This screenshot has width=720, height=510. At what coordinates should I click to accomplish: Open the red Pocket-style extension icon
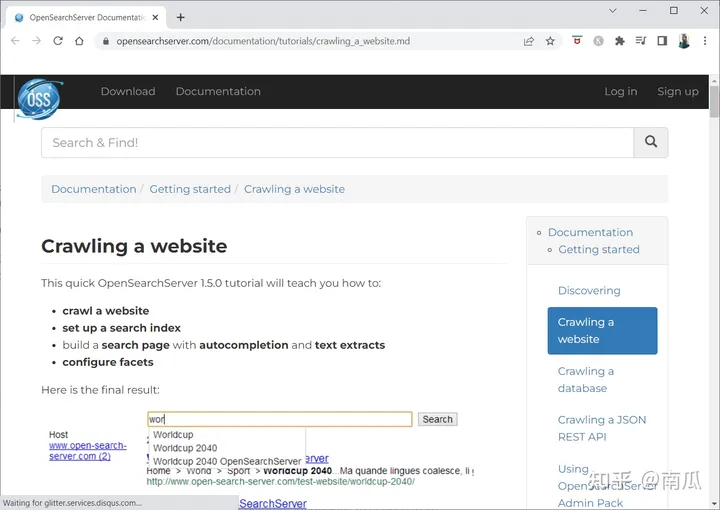(x=577, y=40)
